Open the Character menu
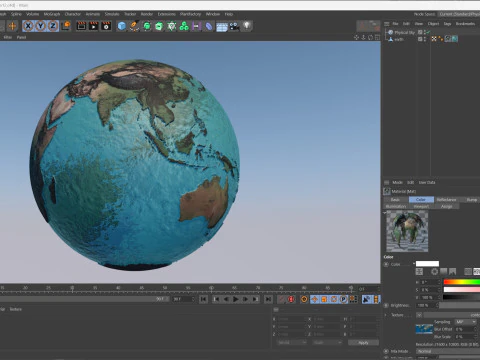Screen dimensions: 480x360 click(x=73, y=14)
